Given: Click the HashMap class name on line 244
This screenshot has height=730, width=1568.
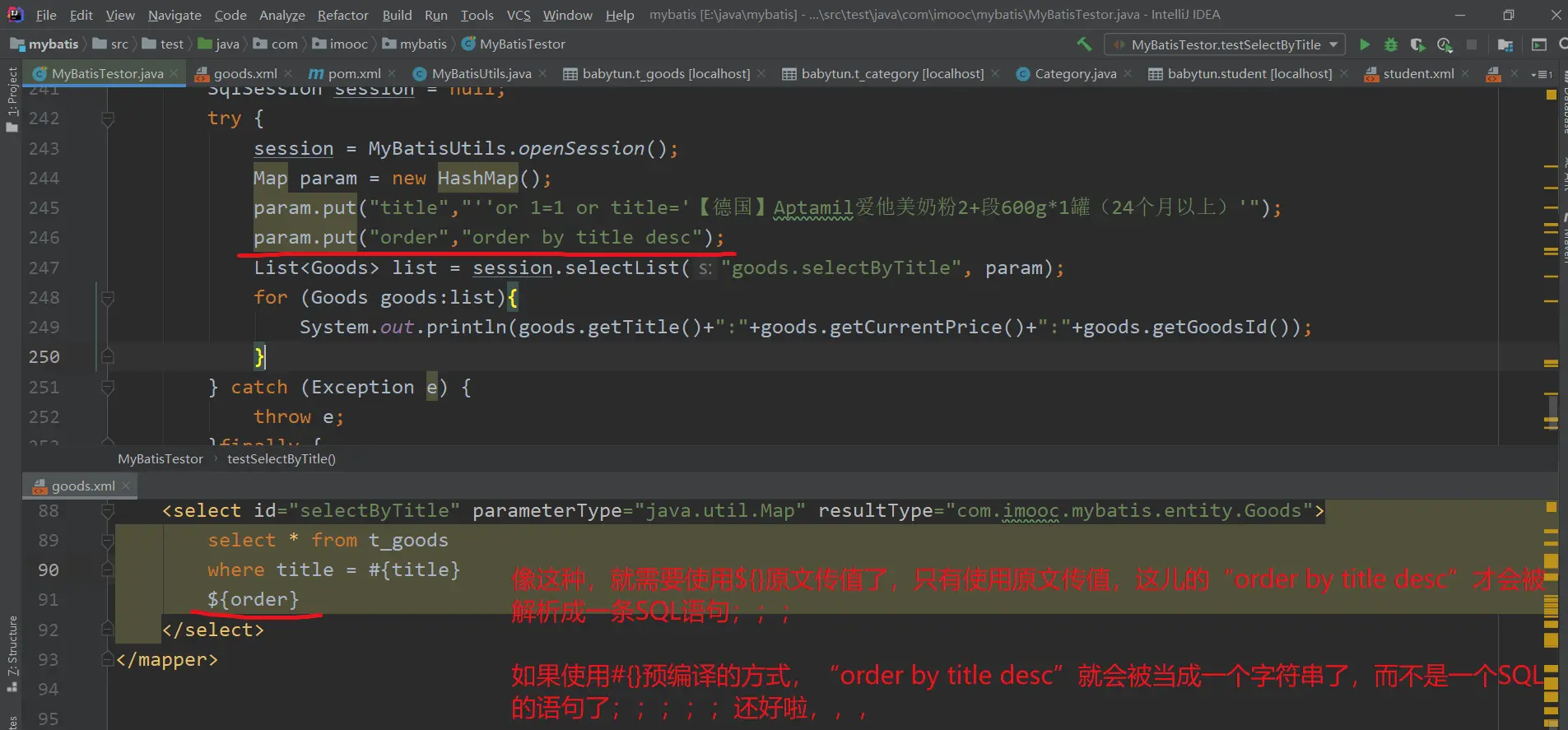Looking at the screenshot, I should (478, 178).
